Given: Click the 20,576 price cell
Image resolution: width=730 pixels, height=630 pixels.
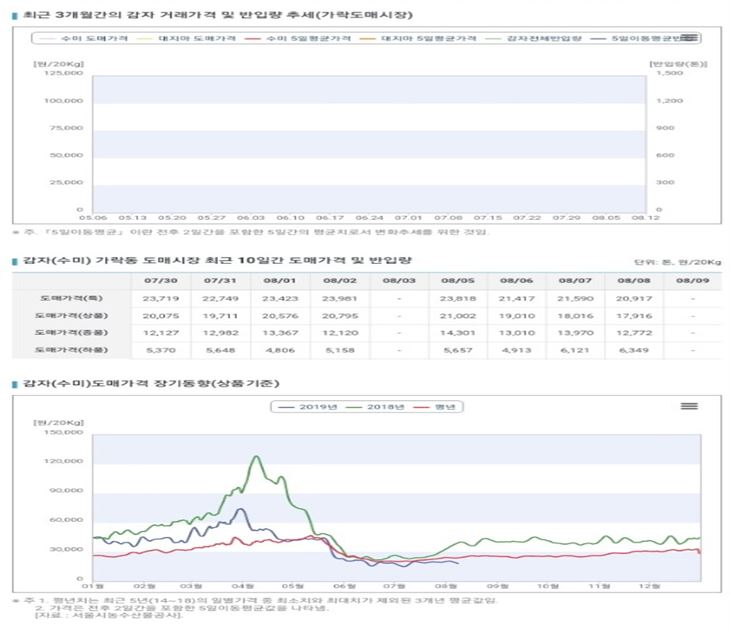Looking at the screenshot, I should pyautogui.click(x=280, y=316).
